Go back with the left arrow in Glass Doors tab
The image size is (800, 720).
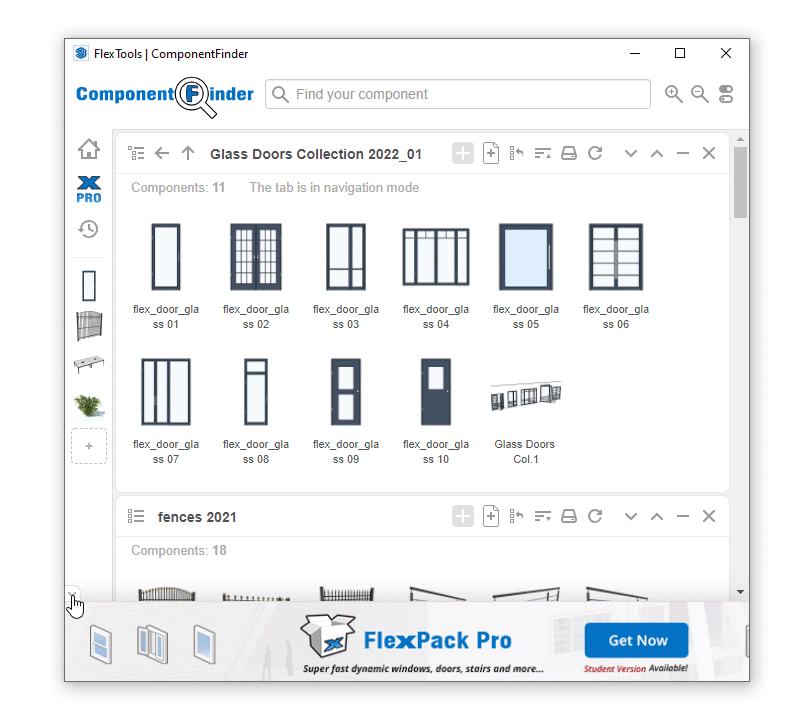pos(162,153)
